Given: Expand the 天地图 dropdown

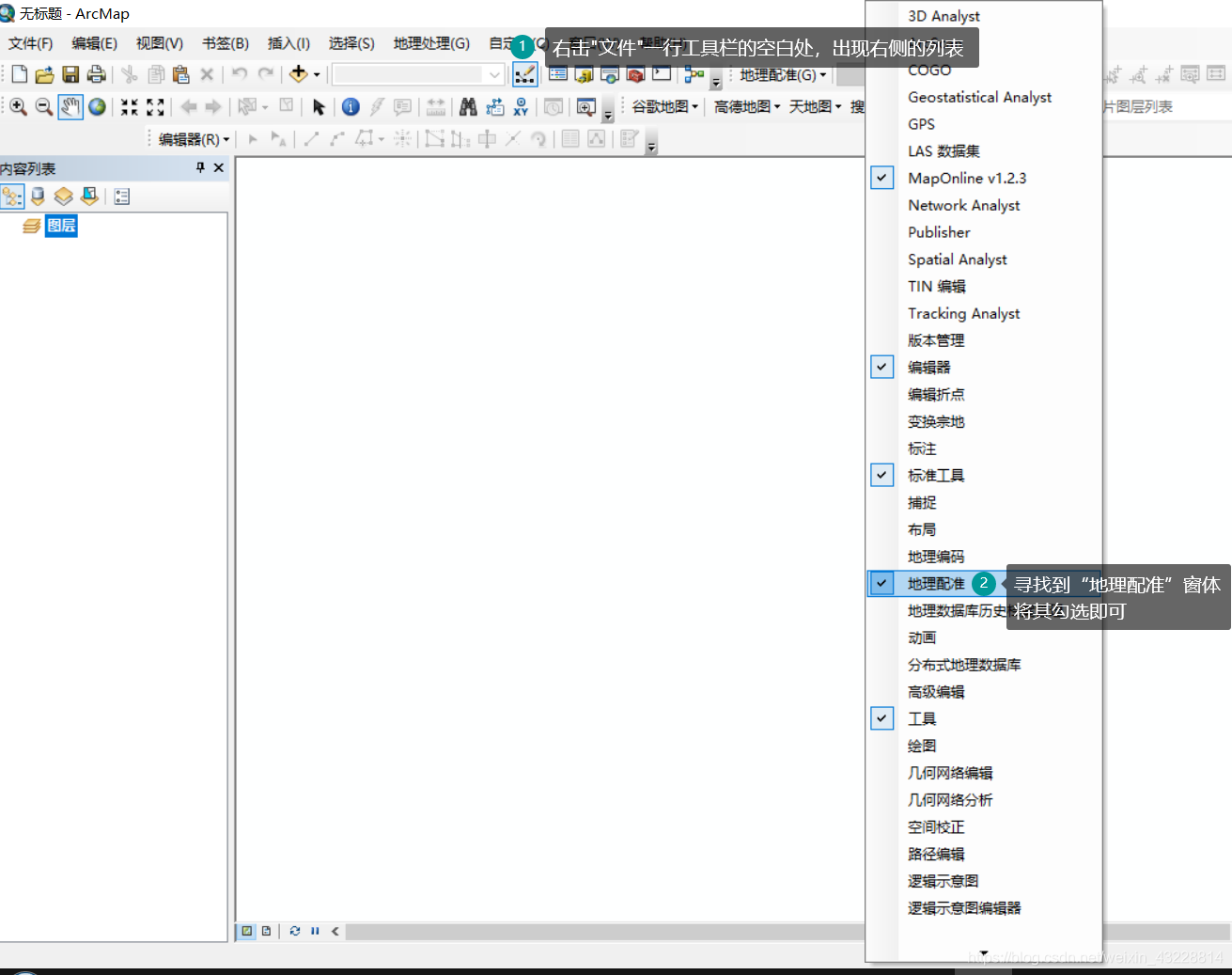Looking at the screenshot, I should click(x=815, y=107).
